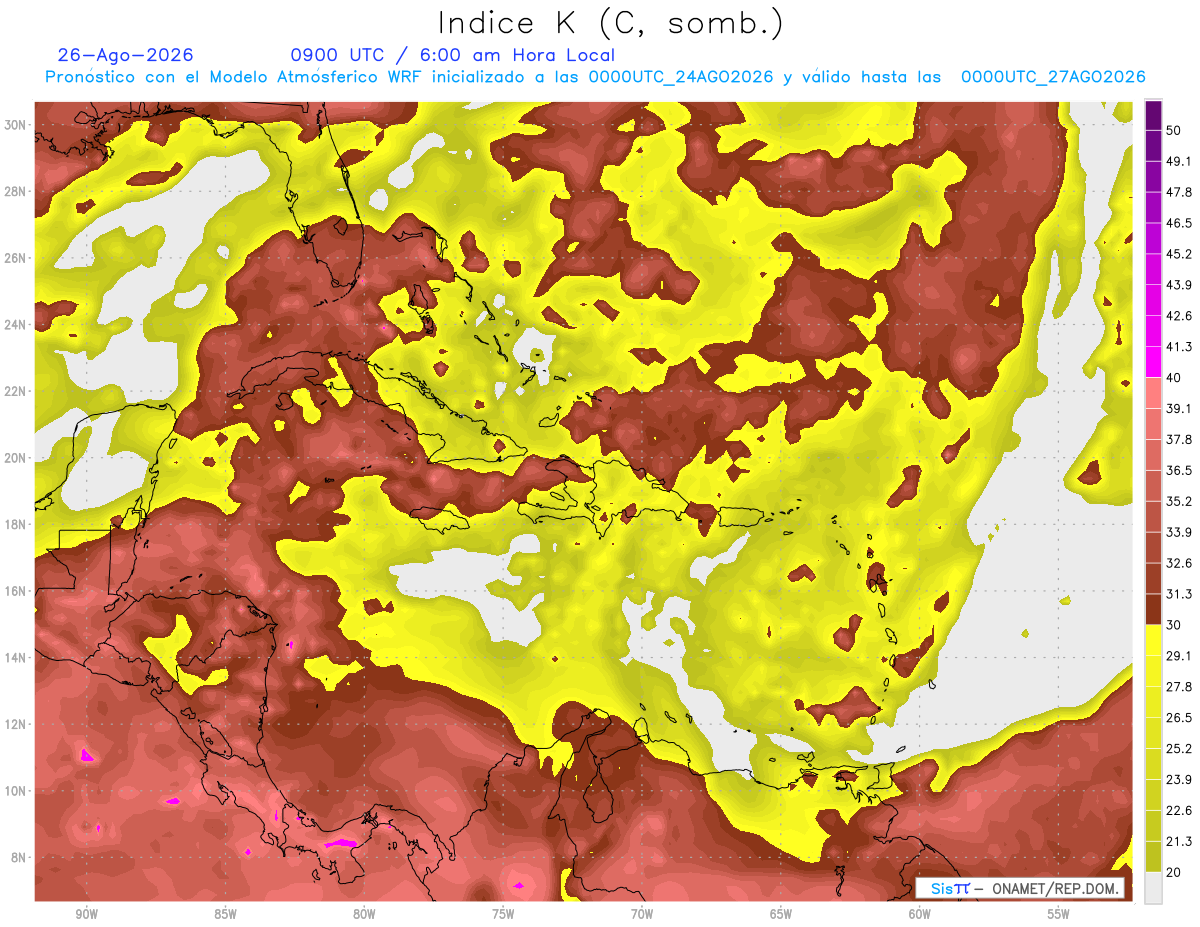
Task: Click the colorbar value label '21.3'
Action: pyautogui.click(x=1179, y=842)
